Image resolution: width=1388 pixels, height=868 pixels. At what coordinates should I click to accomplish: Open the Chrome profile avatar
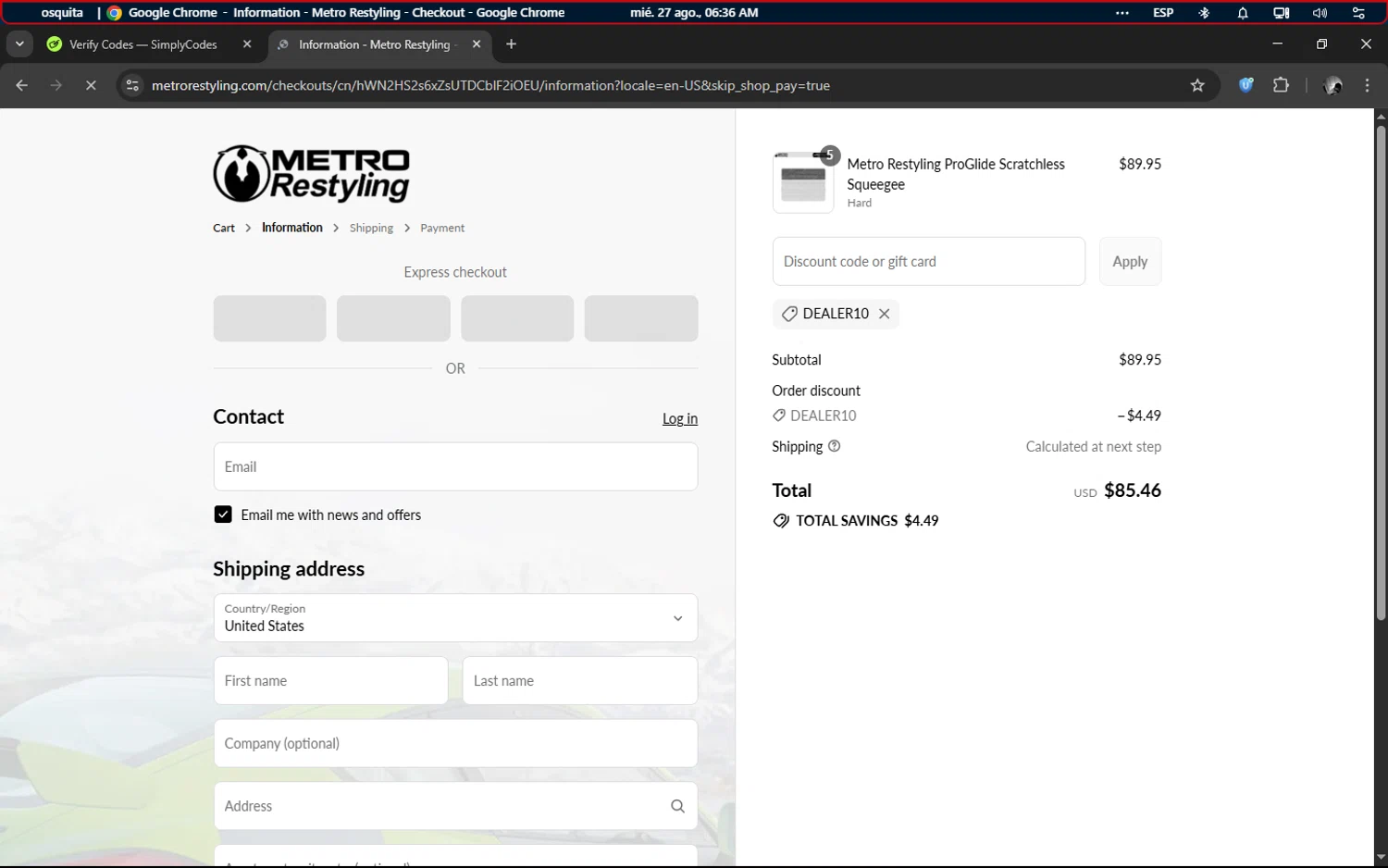point(1333,85)
